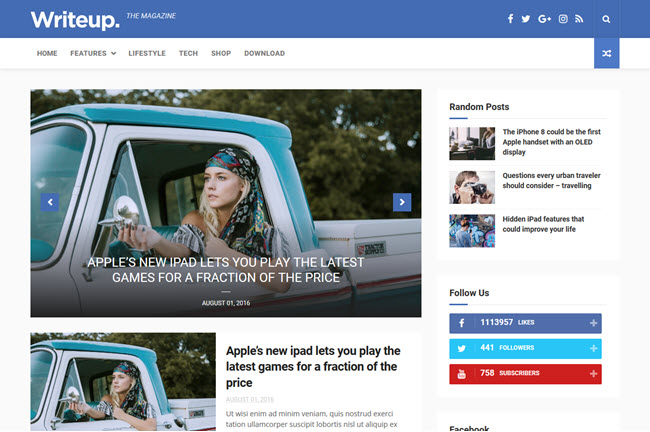650x432 pixels.
Task: Click the YouTube icon in the subscribers bar
Action: (461, 374)
